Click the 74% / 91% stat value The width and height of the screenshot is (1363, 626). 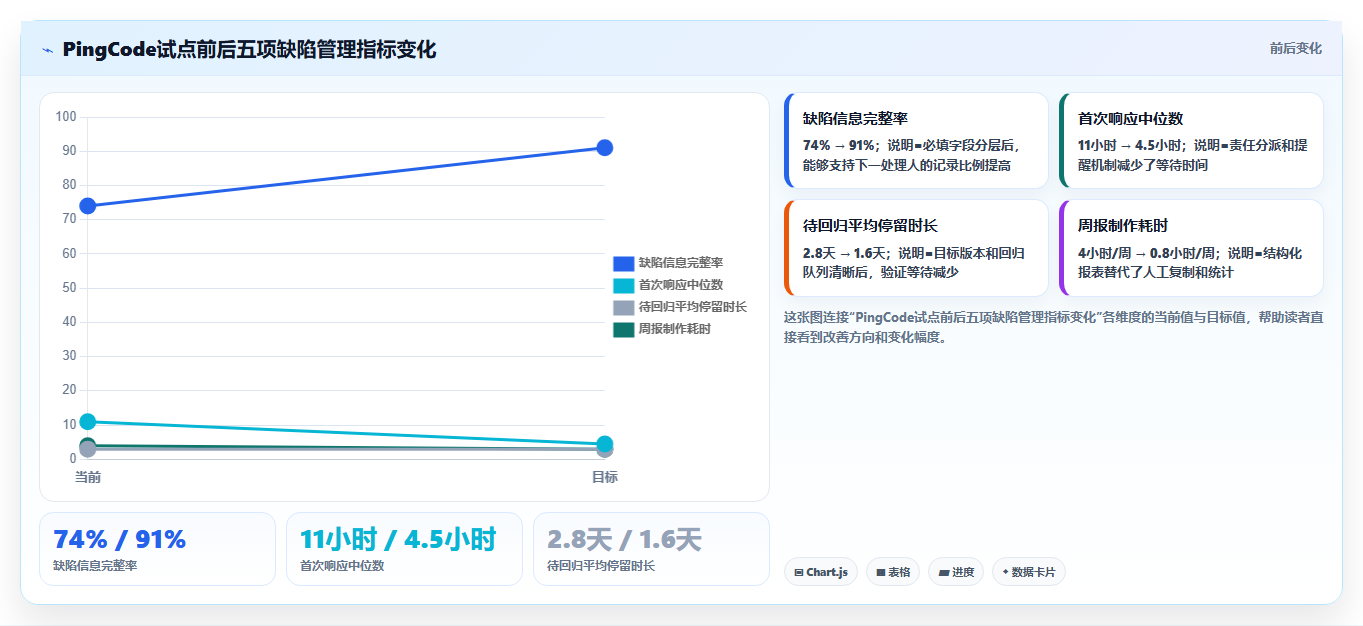coord(120,539)
